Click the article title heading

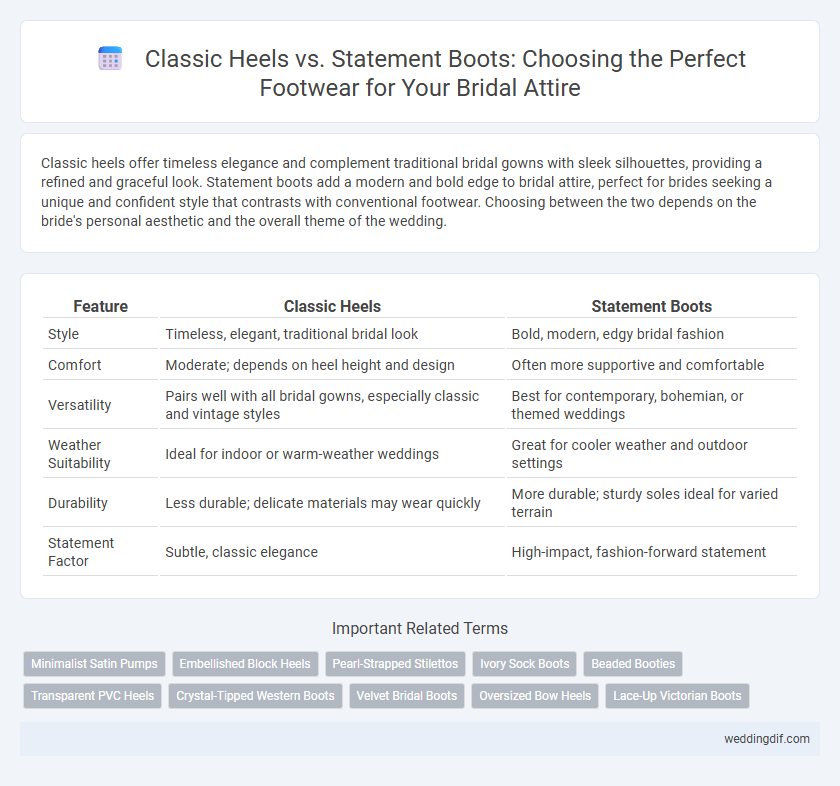coord(445,73)
